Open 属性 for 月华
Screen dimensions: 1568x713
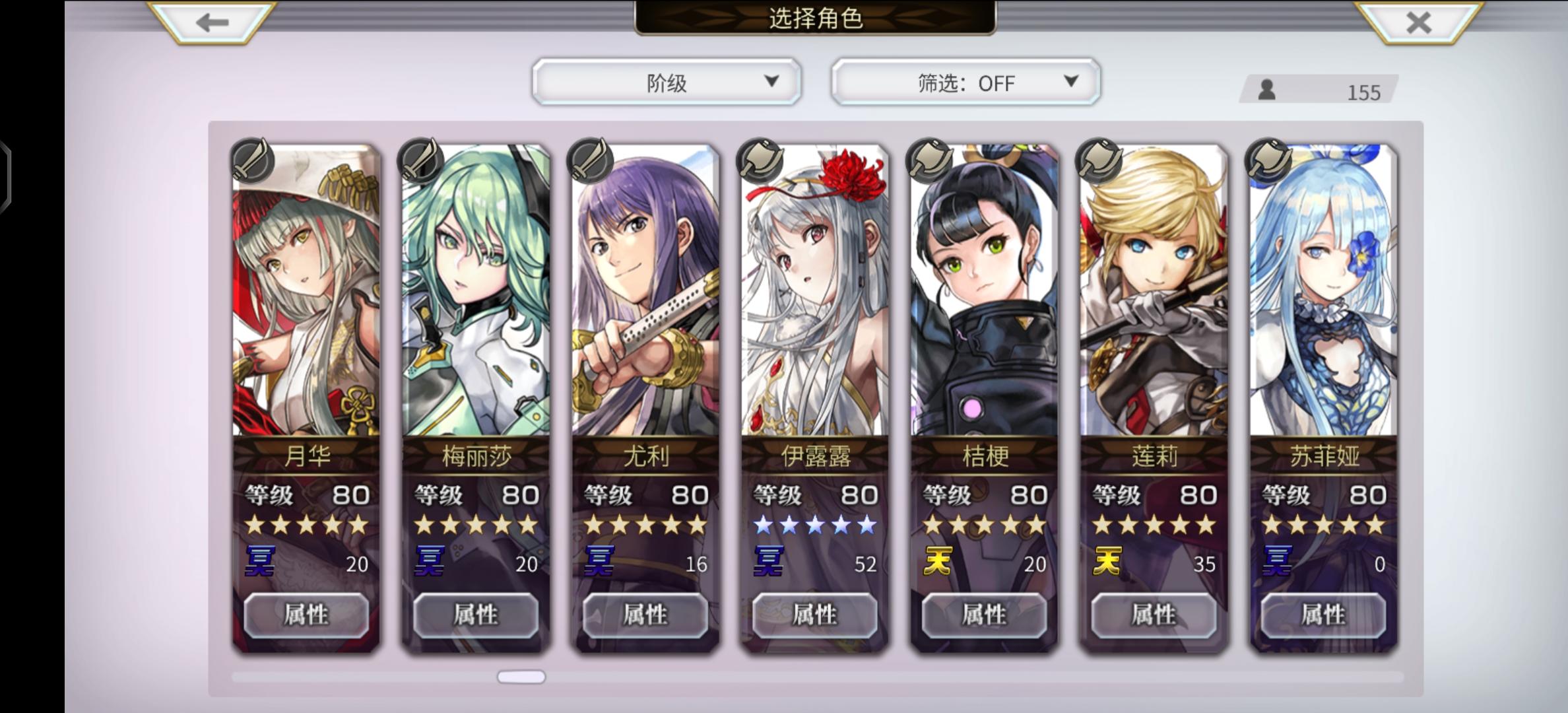coord(306,615)
